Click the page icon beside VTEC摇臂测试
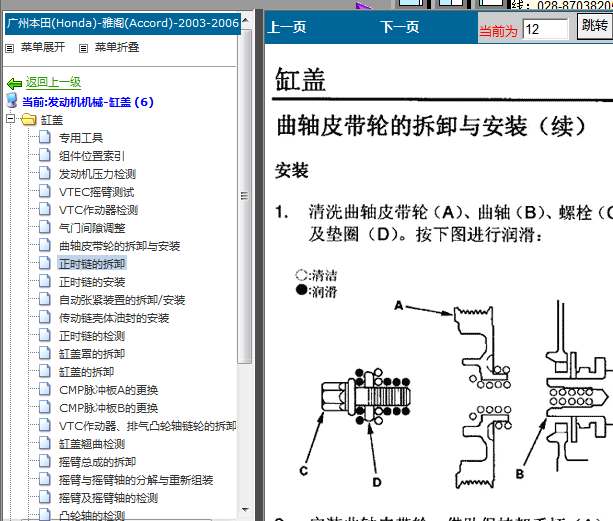 45,191
